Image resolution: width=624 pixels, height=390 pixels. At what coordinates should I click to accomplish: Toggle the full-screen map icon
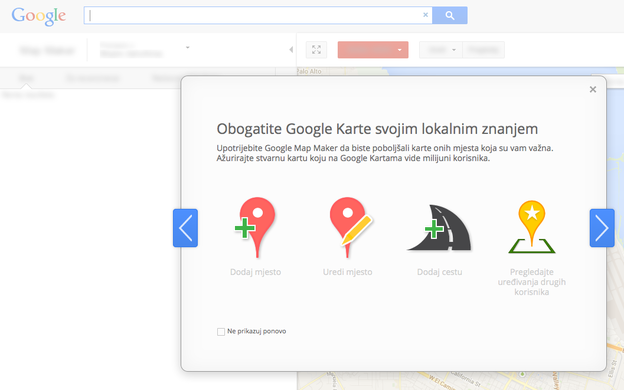(316, 50)
